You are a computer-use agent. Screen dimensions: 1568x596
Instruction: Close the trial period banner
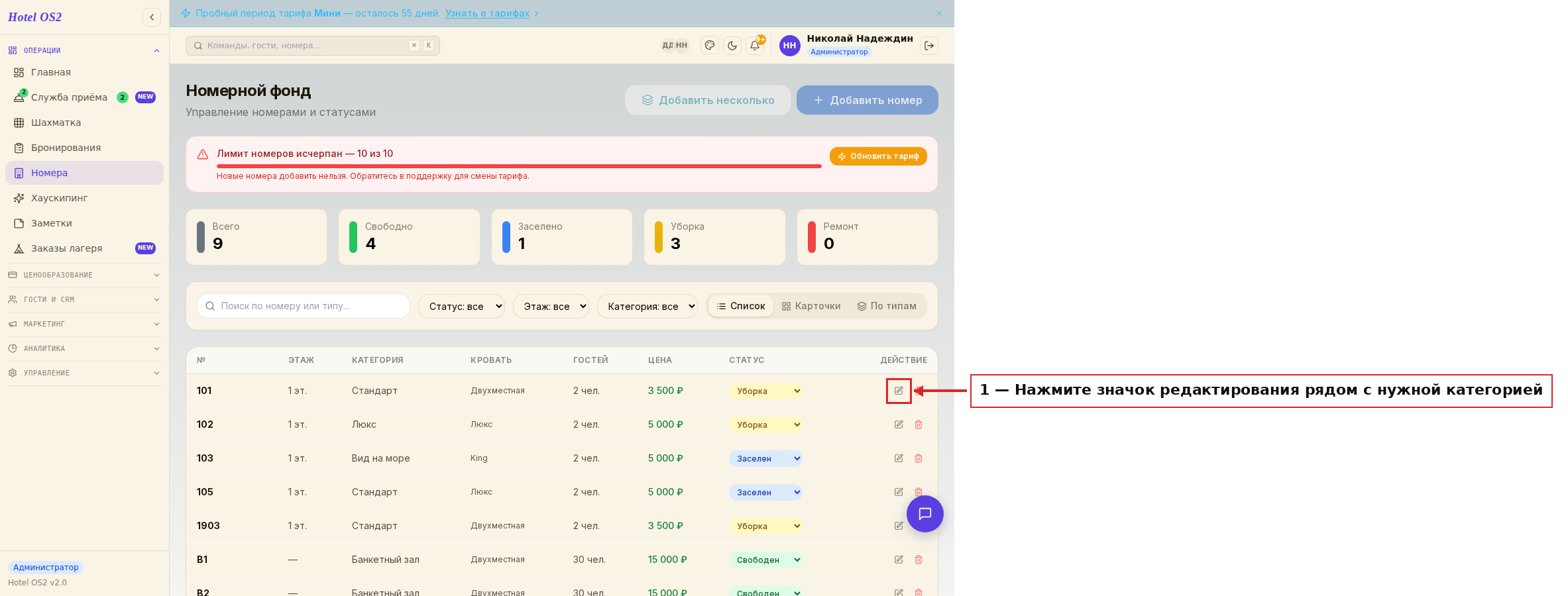click(x=939, y=13)
